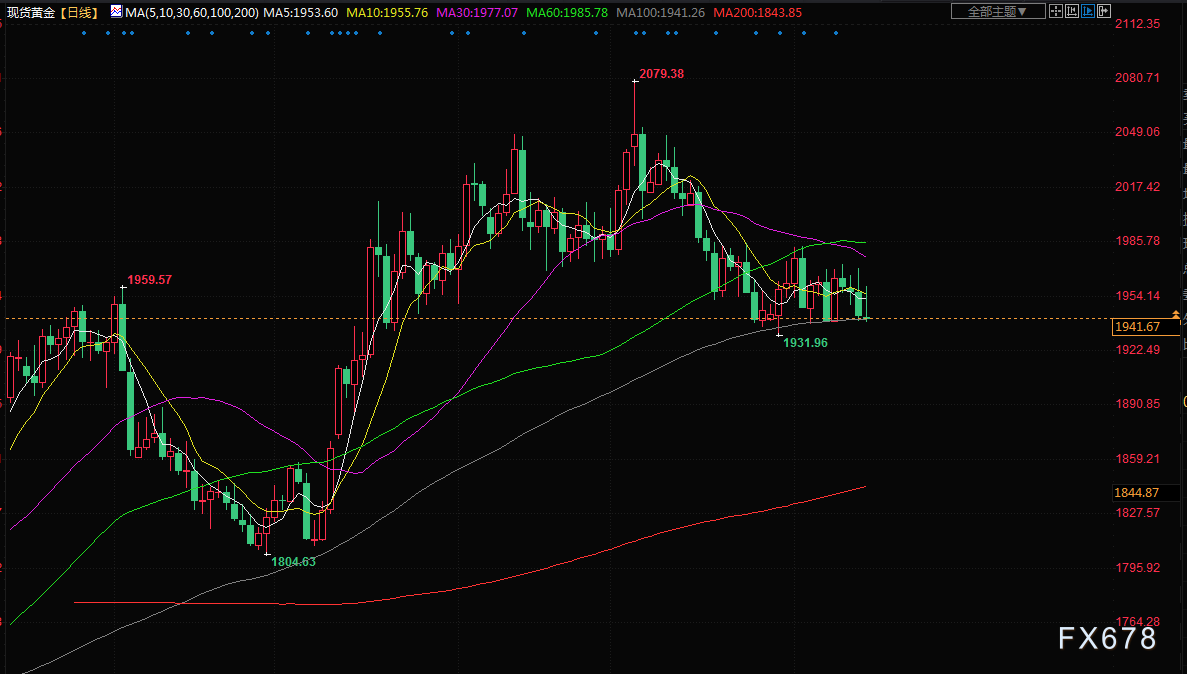Click the 2080.71 axis price label
The height and width of the screenshot is (674, 1187).
[1137, 77]
